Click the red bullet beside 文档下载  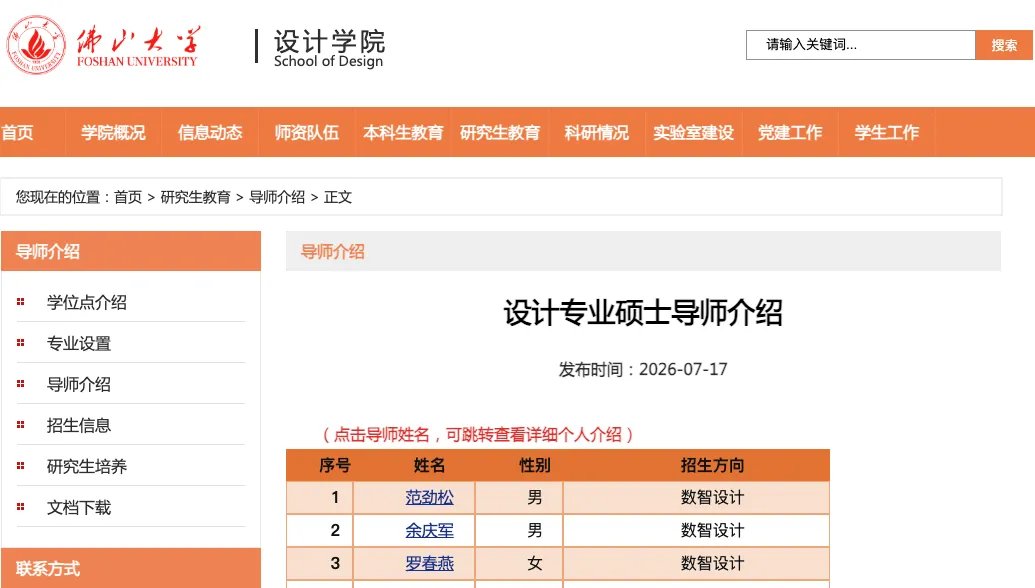[20, 506]
